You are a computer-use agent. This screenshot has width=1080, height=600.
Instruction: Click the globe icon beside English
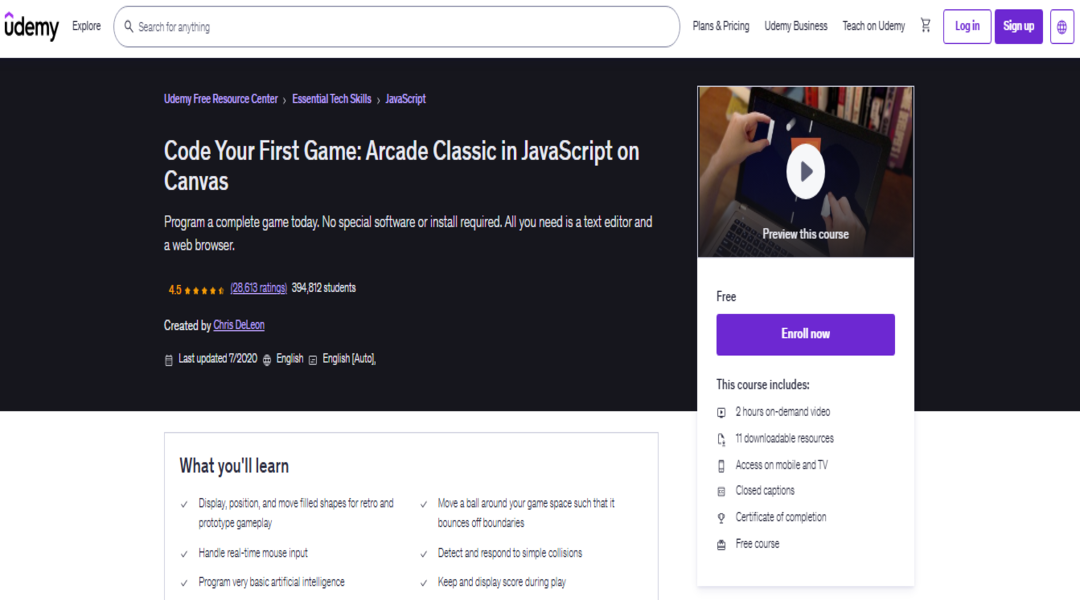[x=267, y=360]
